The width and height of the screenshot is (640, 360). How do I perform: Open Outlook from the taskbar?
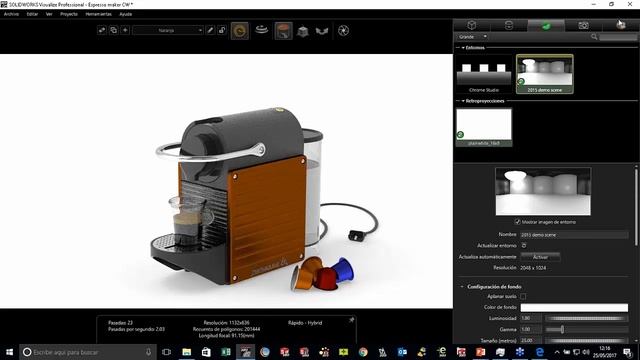coord(402,352)
